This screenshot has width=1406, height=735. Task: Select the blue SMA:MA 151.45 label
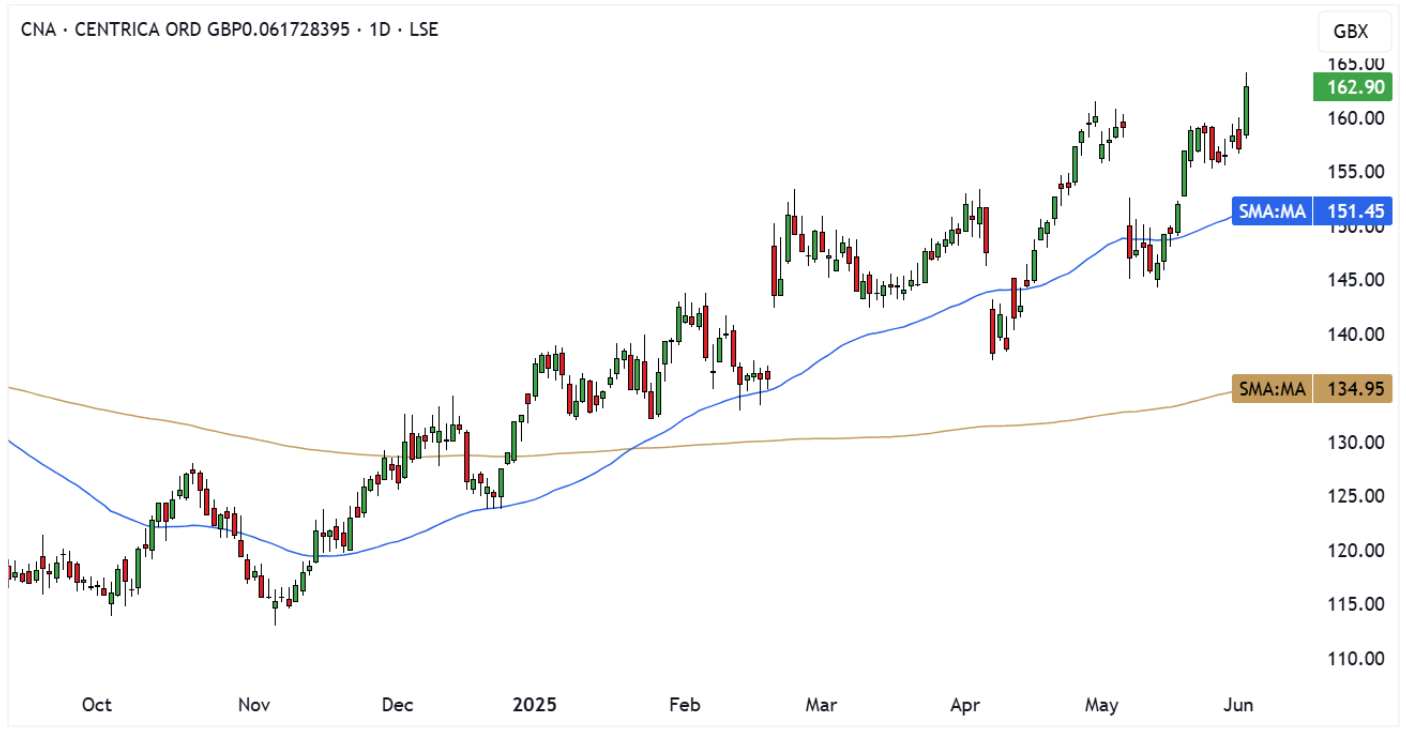pos(1311,211)
